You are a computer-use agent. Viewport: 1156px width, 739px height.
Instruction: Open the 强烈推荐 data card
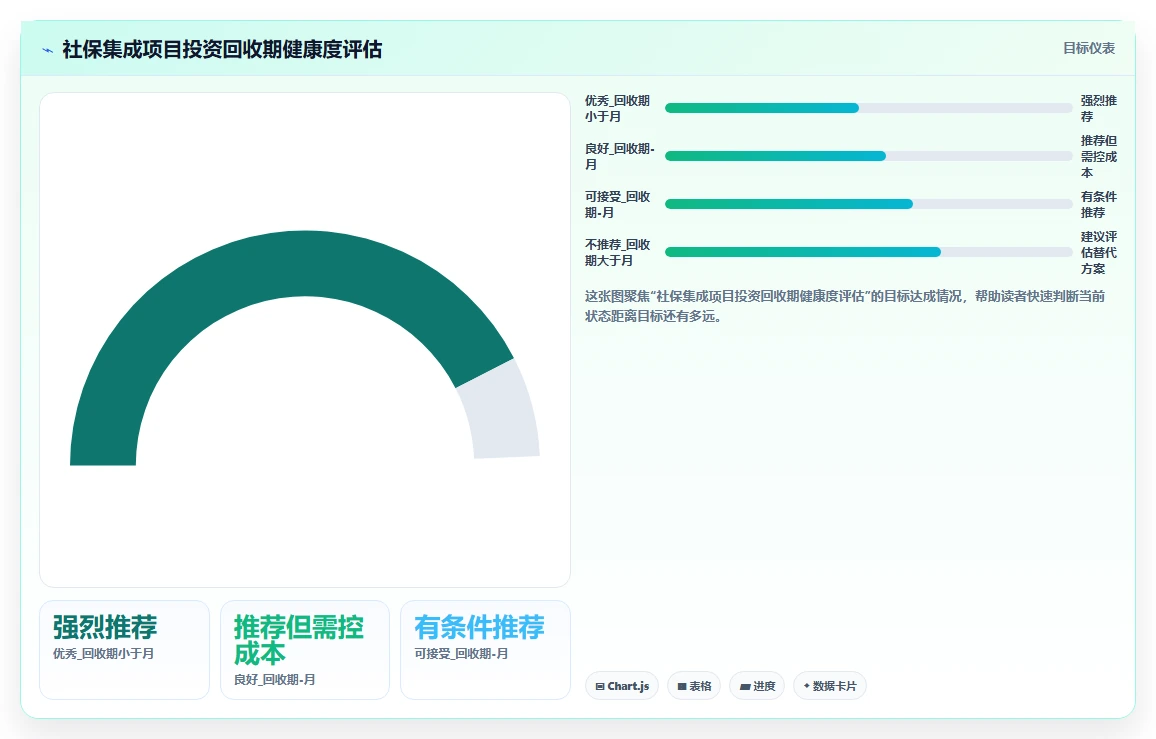pos(124,650)
